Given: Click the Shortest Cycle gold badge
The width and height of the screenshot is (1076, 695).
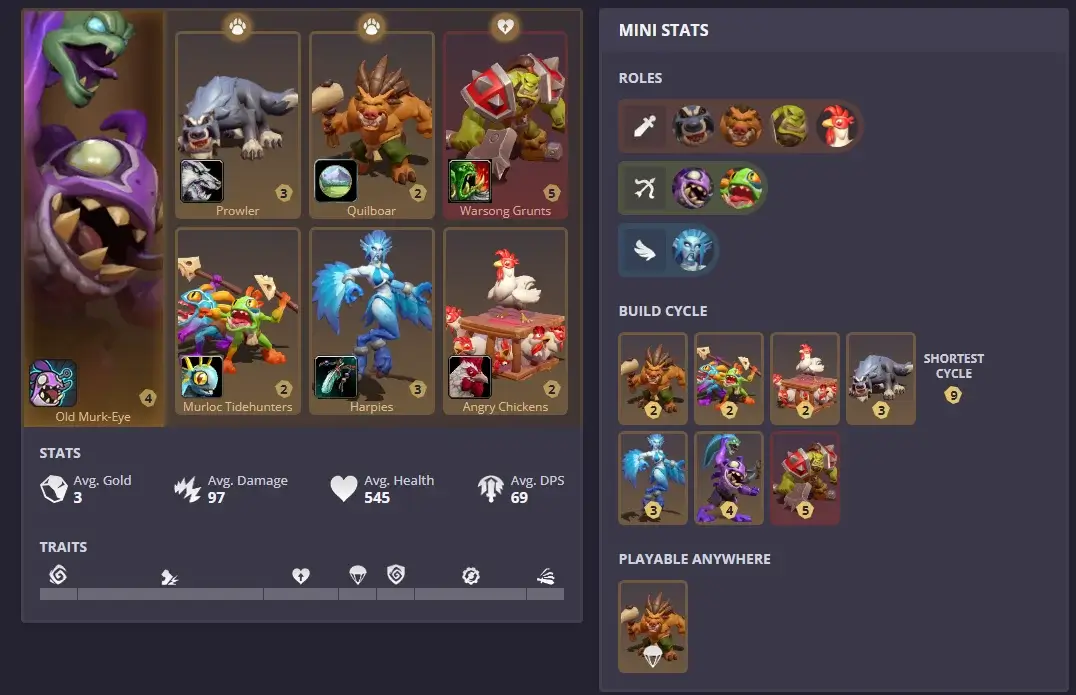Looking at the screenshot, I should pos(952,395).
